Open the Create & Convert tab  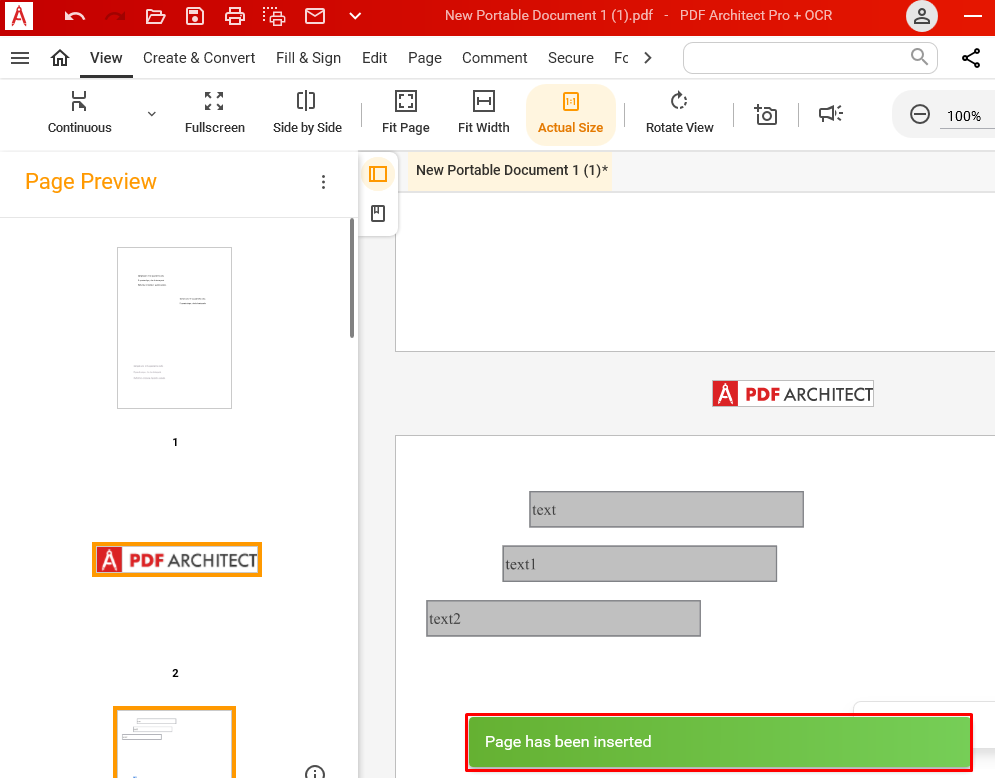point(199,58)
